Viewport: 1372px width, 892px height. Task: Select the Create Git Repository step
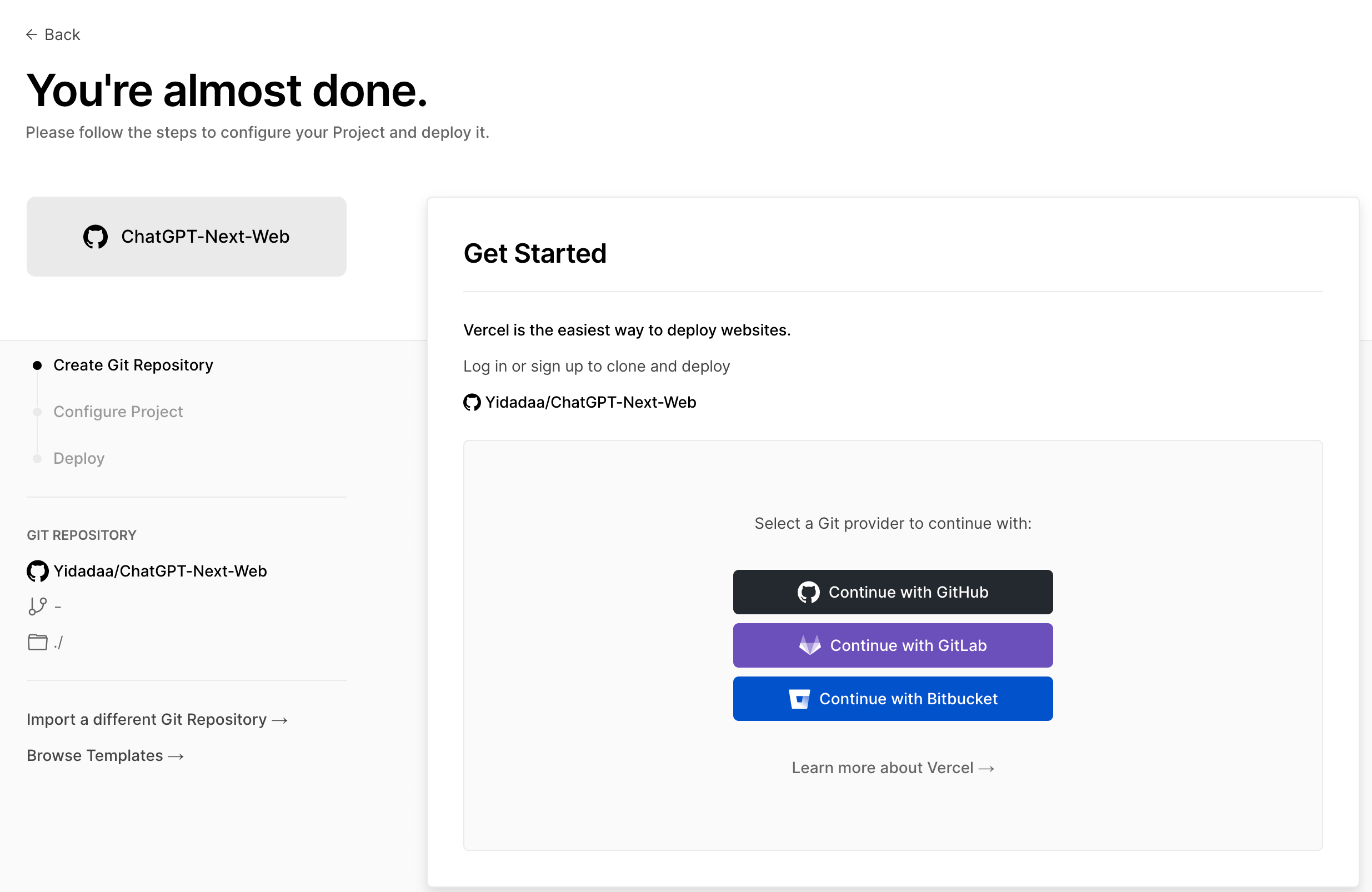(x=133, y=364)
